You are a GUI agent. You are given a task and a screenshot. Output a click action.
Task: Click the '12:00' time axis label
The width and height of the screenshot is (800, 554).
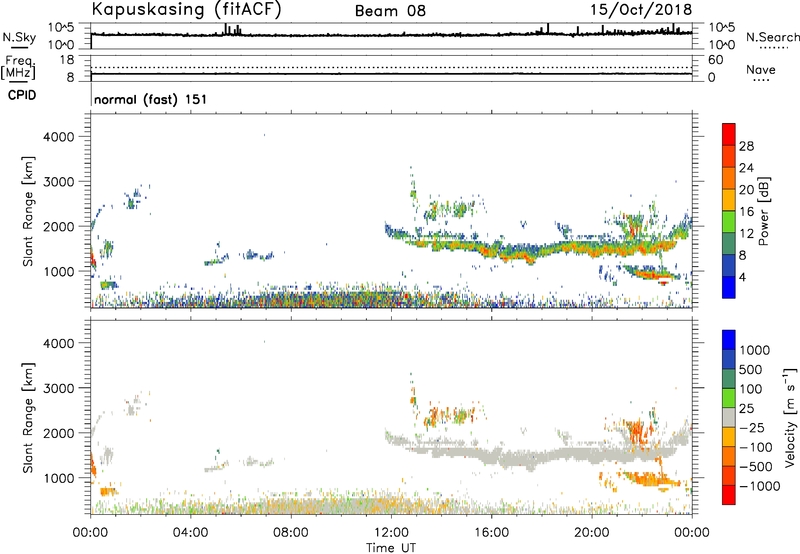tap(391, 533)
